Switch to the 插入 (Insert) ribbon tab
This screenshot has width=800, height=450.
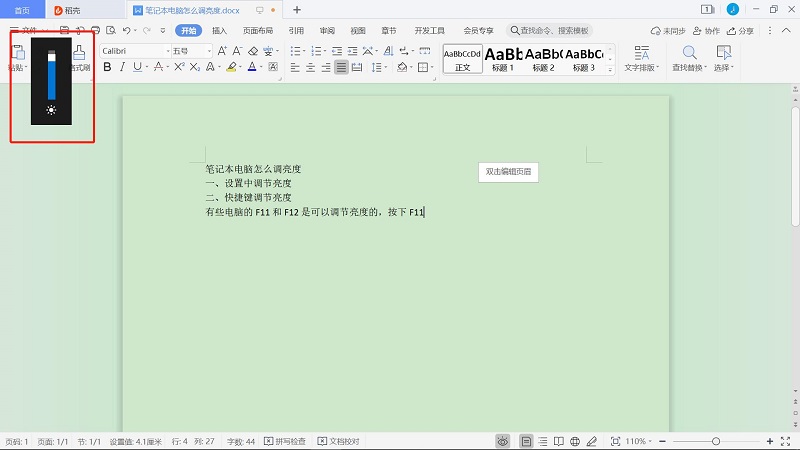tap(219, 31)
